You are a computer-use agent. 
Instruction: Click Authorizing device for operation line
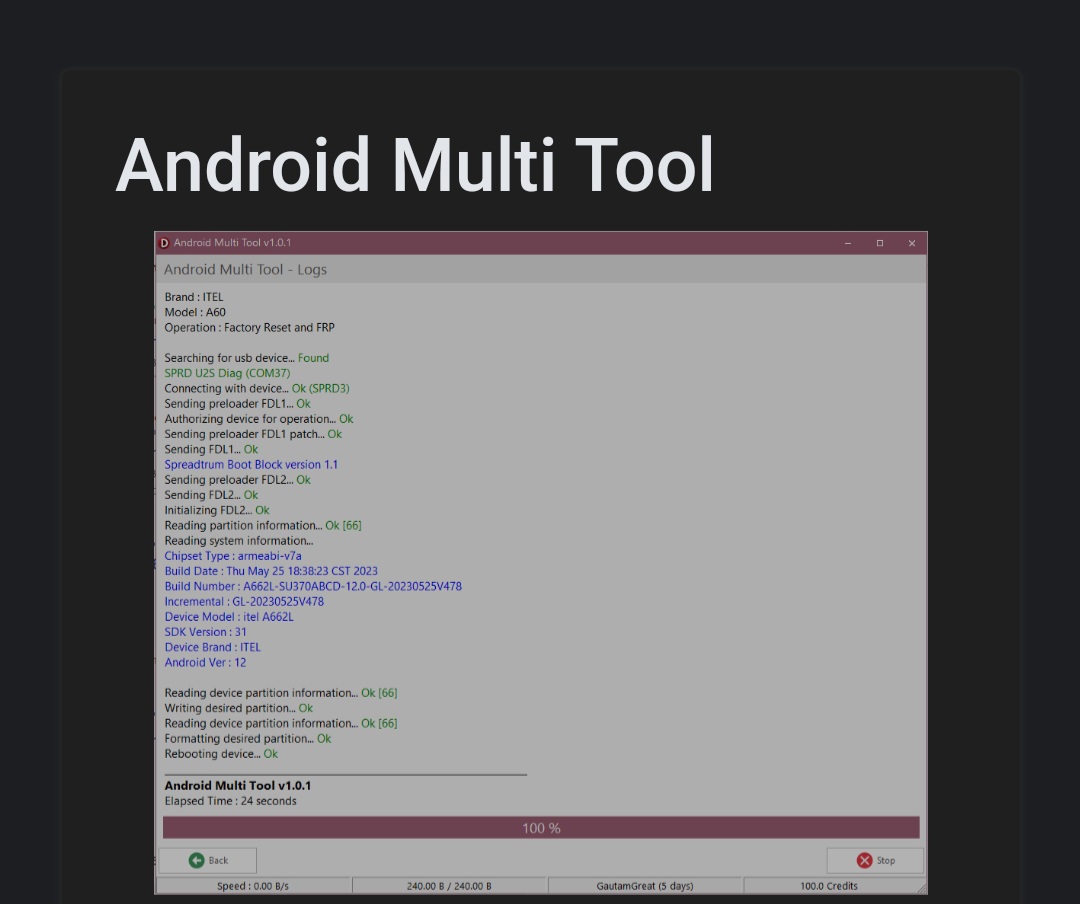[259, 418]
